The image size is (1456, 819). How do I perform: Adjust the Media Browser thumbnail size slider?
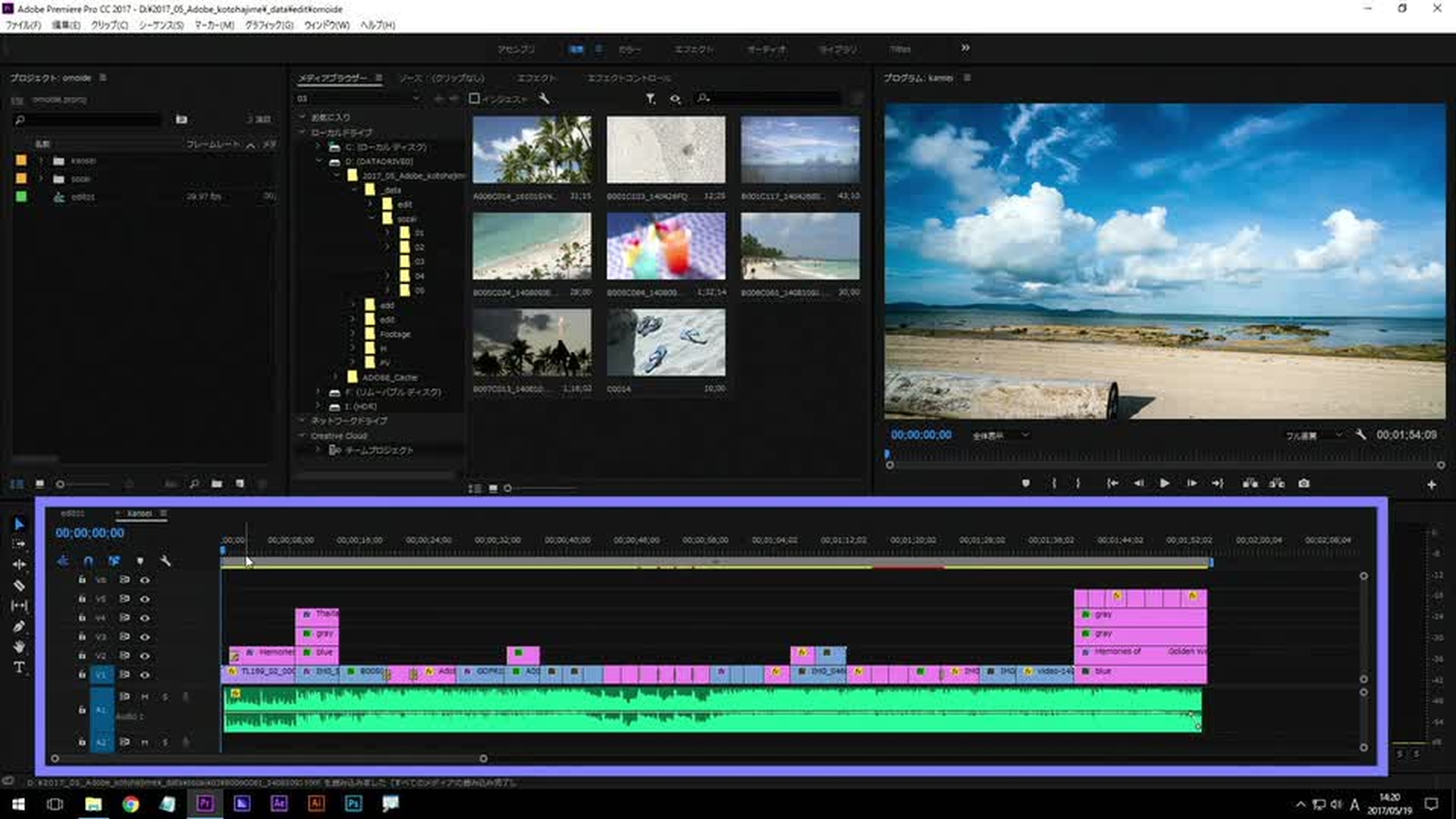[508, 488]
